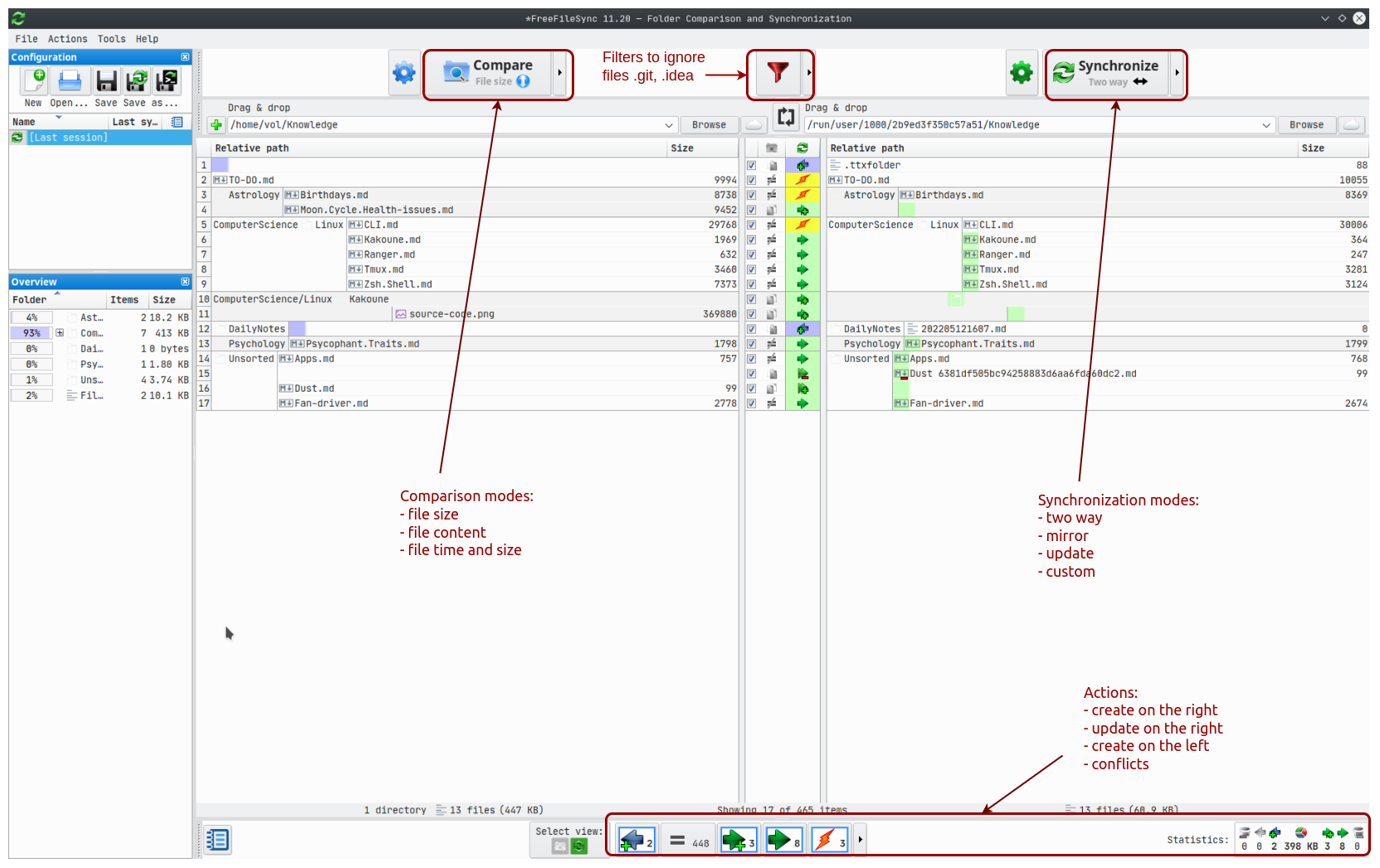This screenshot has height=868, width=1380.
Task: Sort left grid by Size header
Action: click(702, 149)
